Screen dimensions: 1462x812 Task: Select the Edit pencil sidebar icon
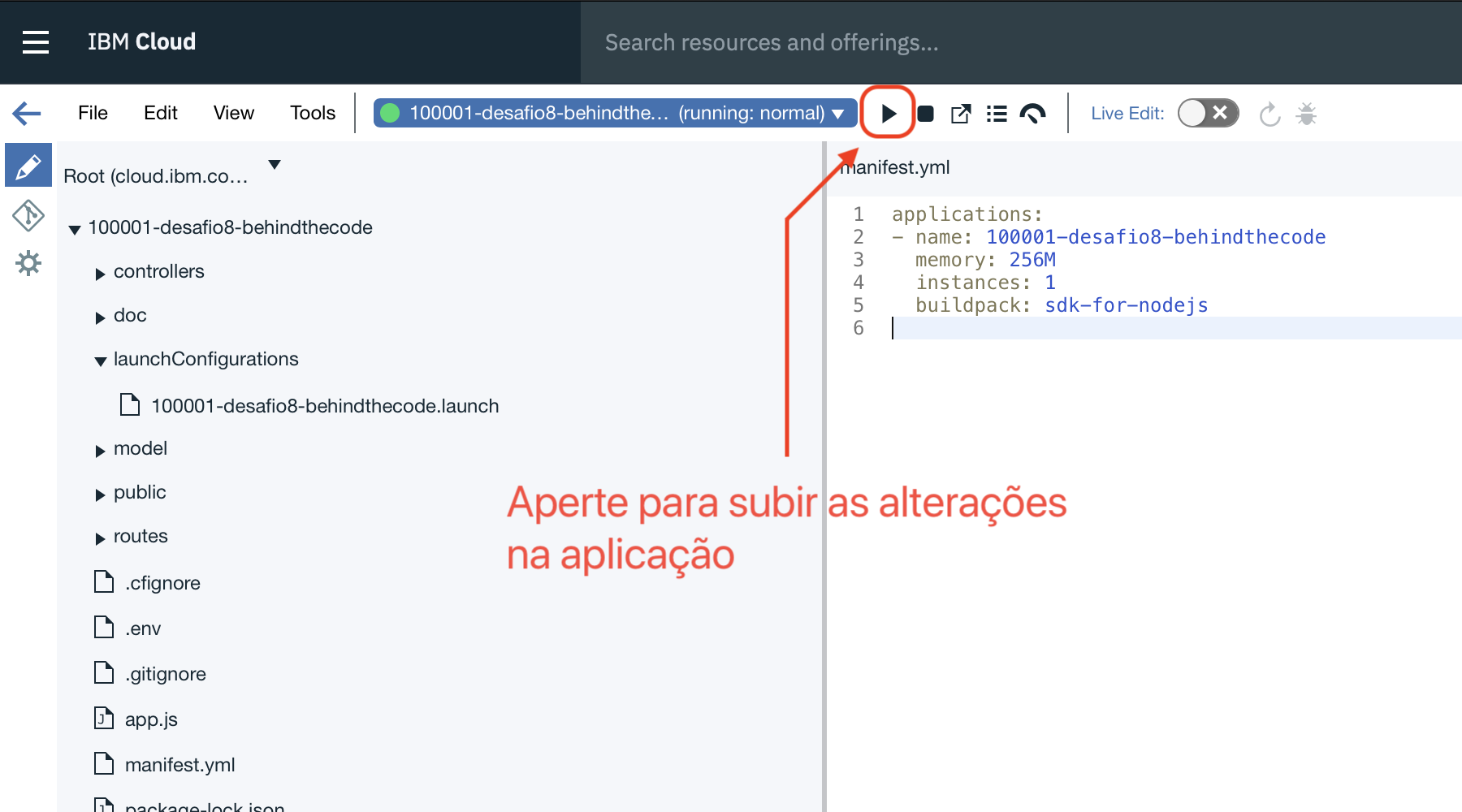28,166
